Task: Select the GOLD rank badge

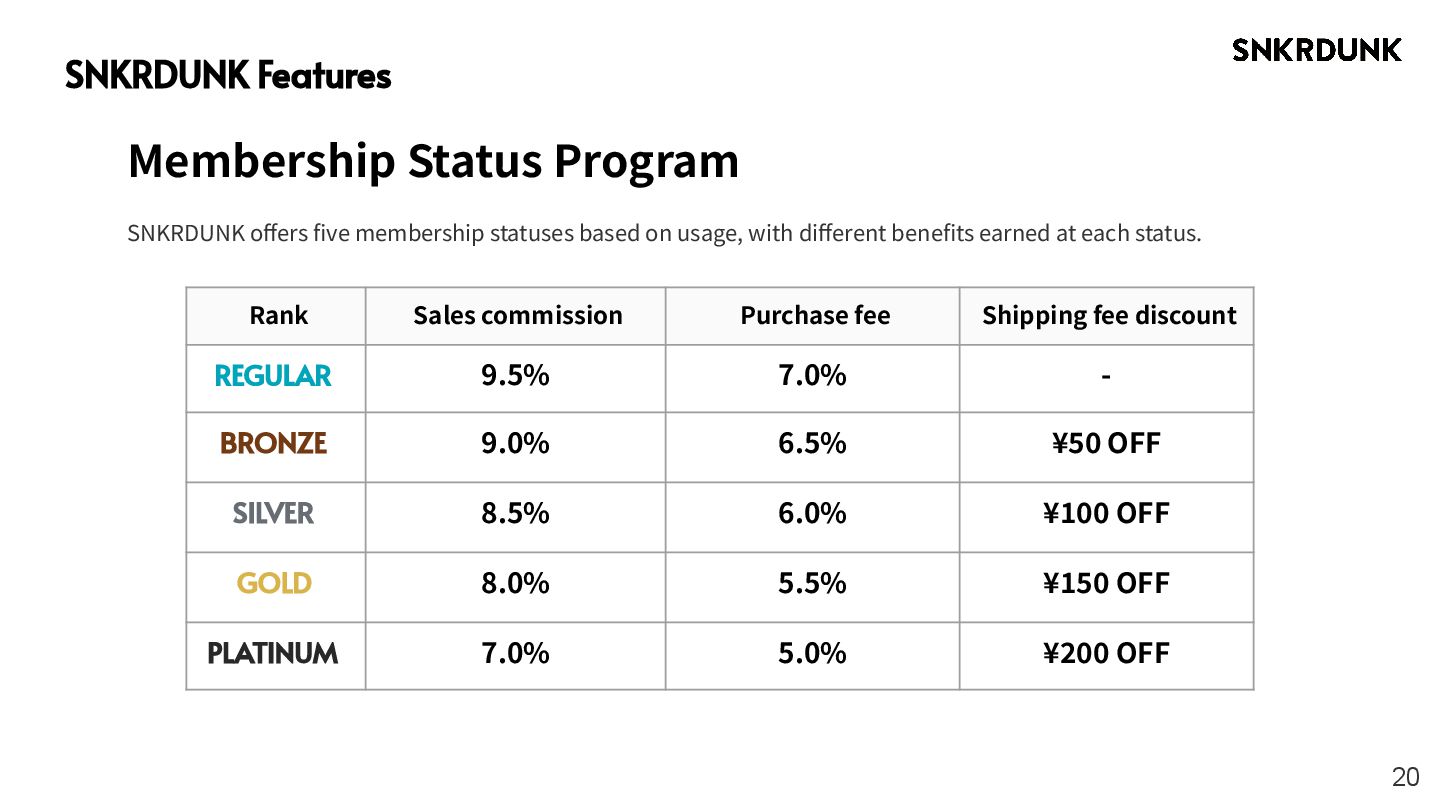Action: tap(274, 583)
